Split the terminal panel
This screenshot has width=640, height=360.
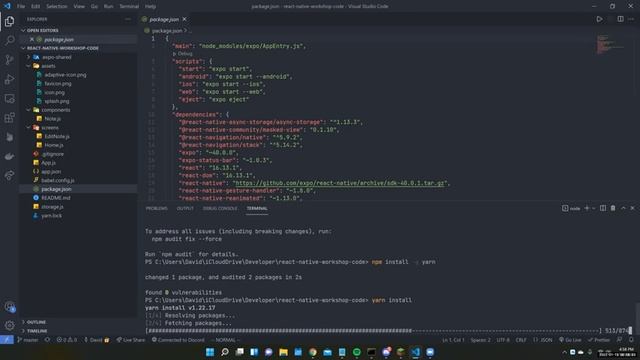(x=603, y=208)
